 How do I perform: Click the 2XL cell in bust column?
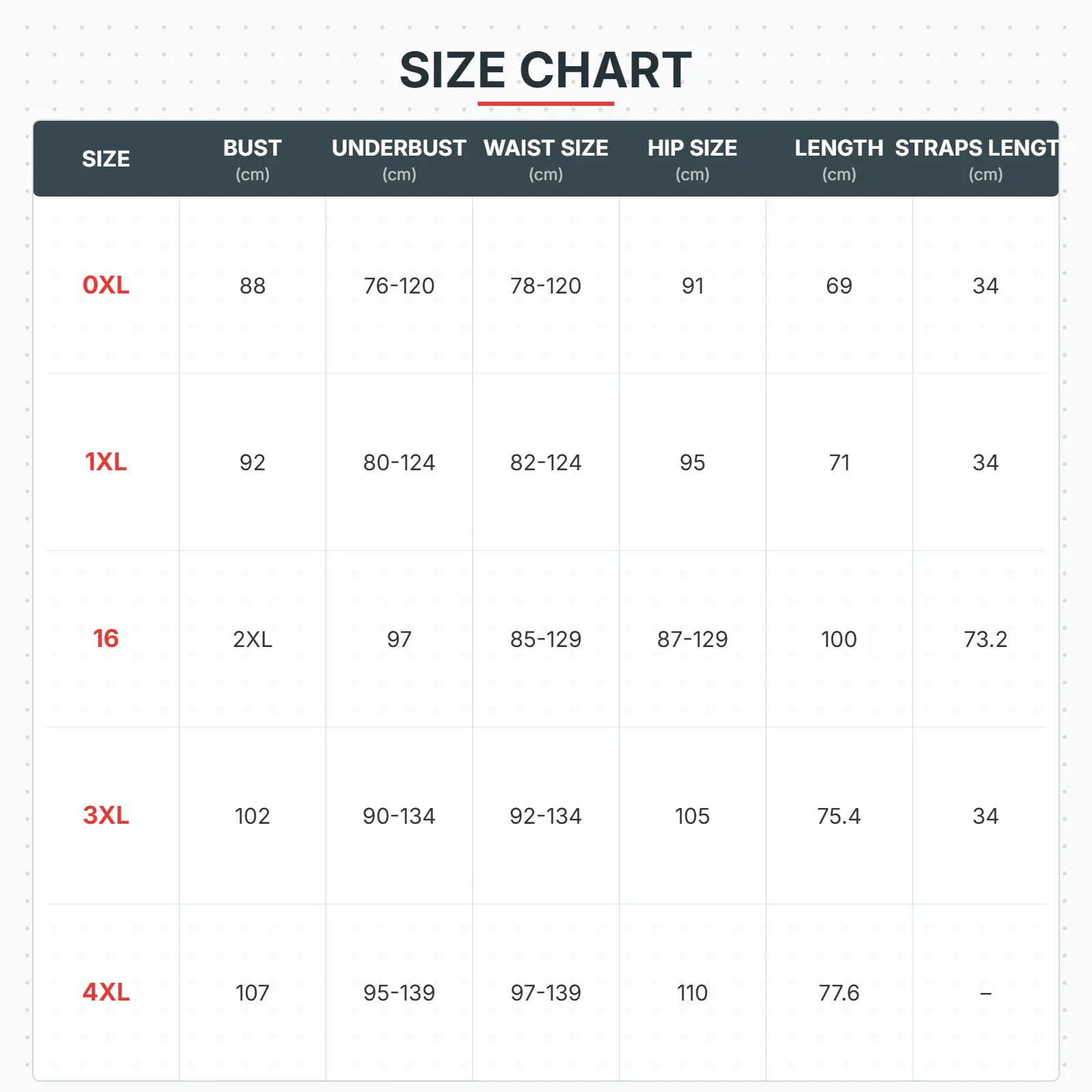253,640
